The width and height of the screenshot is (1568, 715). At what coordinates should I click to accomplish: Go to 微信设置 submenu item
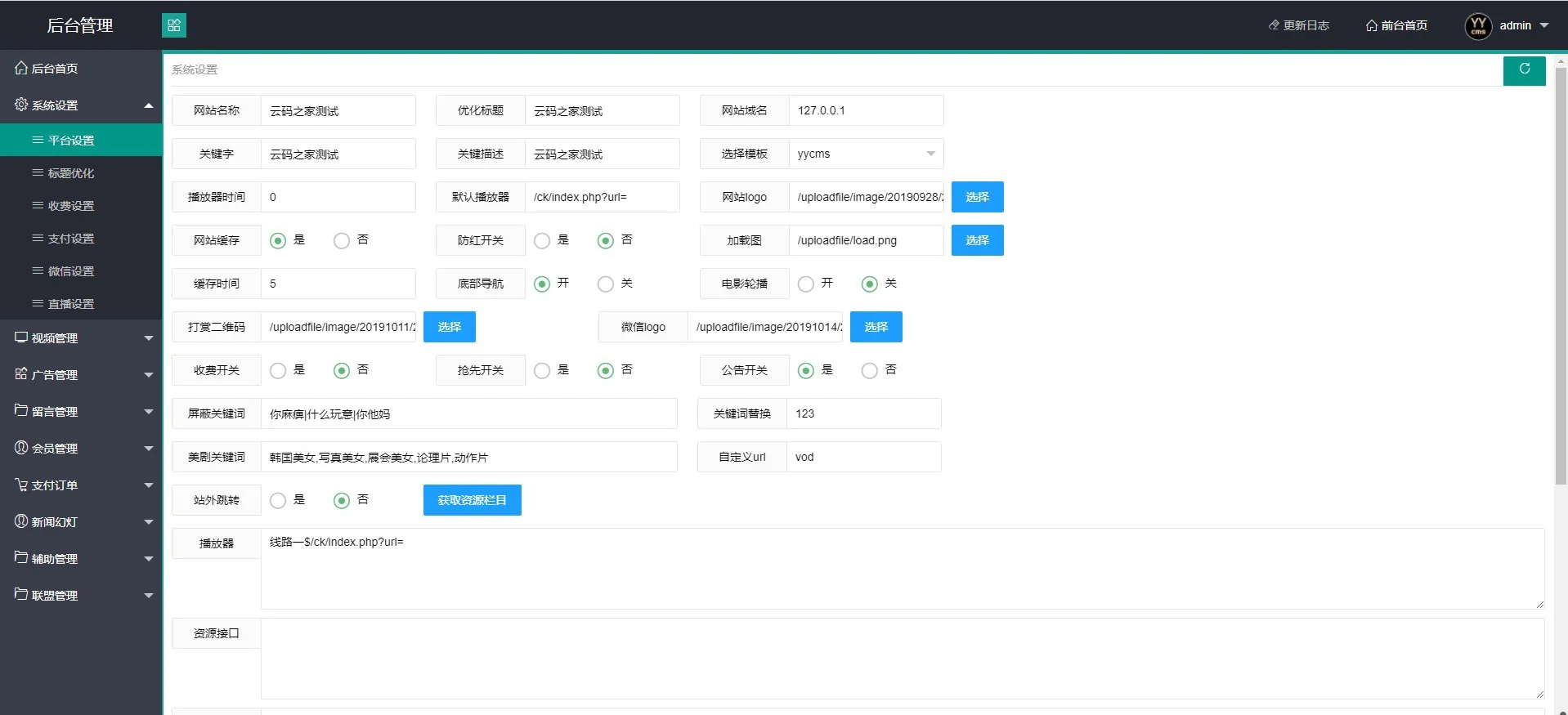71,271
